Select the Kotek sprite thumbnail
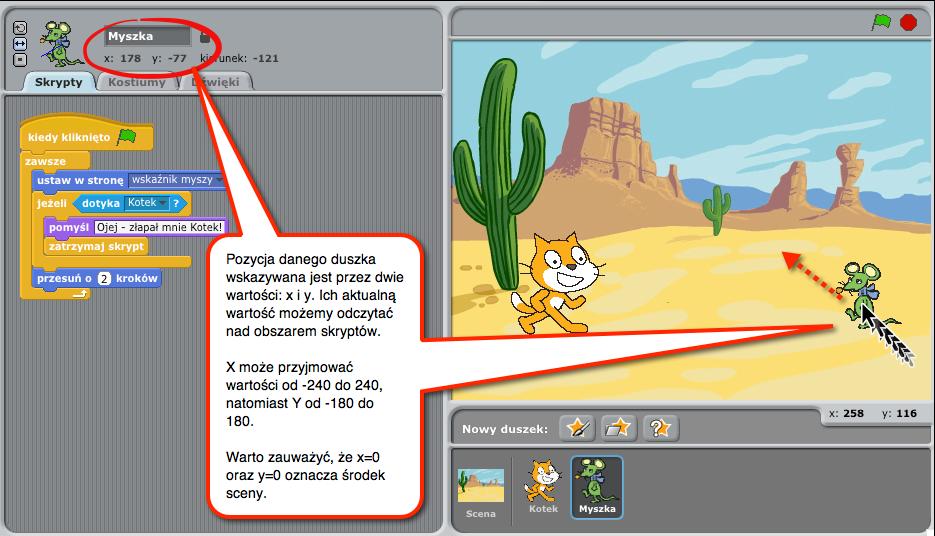 (x=543, y=487)
